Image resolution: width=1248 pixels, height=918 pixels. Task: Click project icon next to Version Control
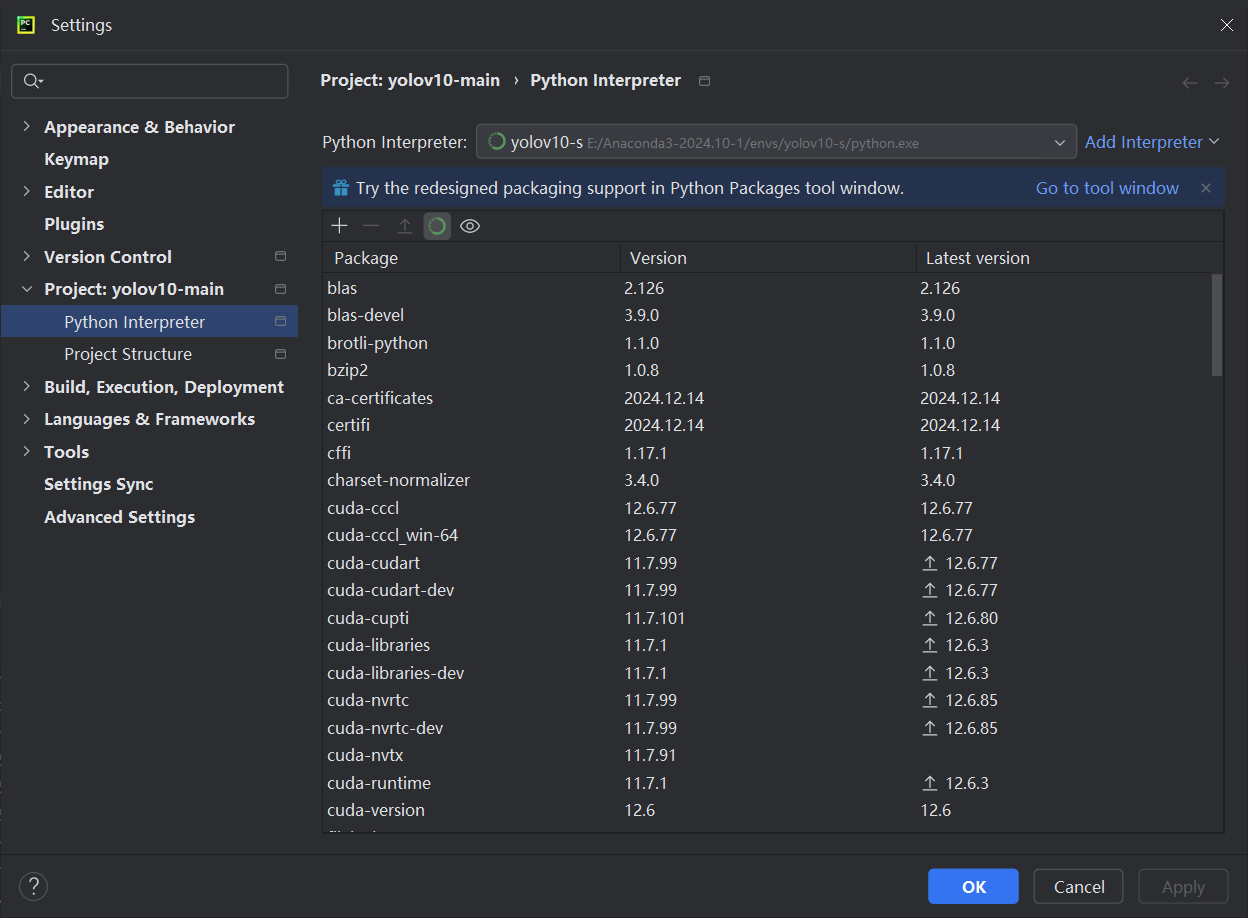pyautogui.click(x=280, y=257)
